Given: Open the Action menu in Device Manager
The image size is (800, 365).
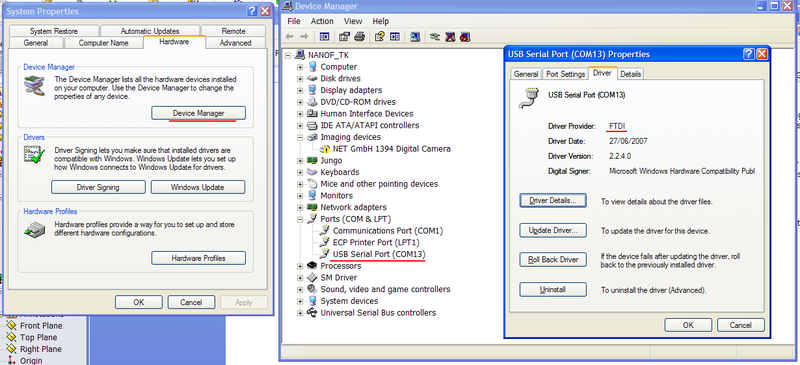Looking at the screenshot, I should (x=322, y=21).
